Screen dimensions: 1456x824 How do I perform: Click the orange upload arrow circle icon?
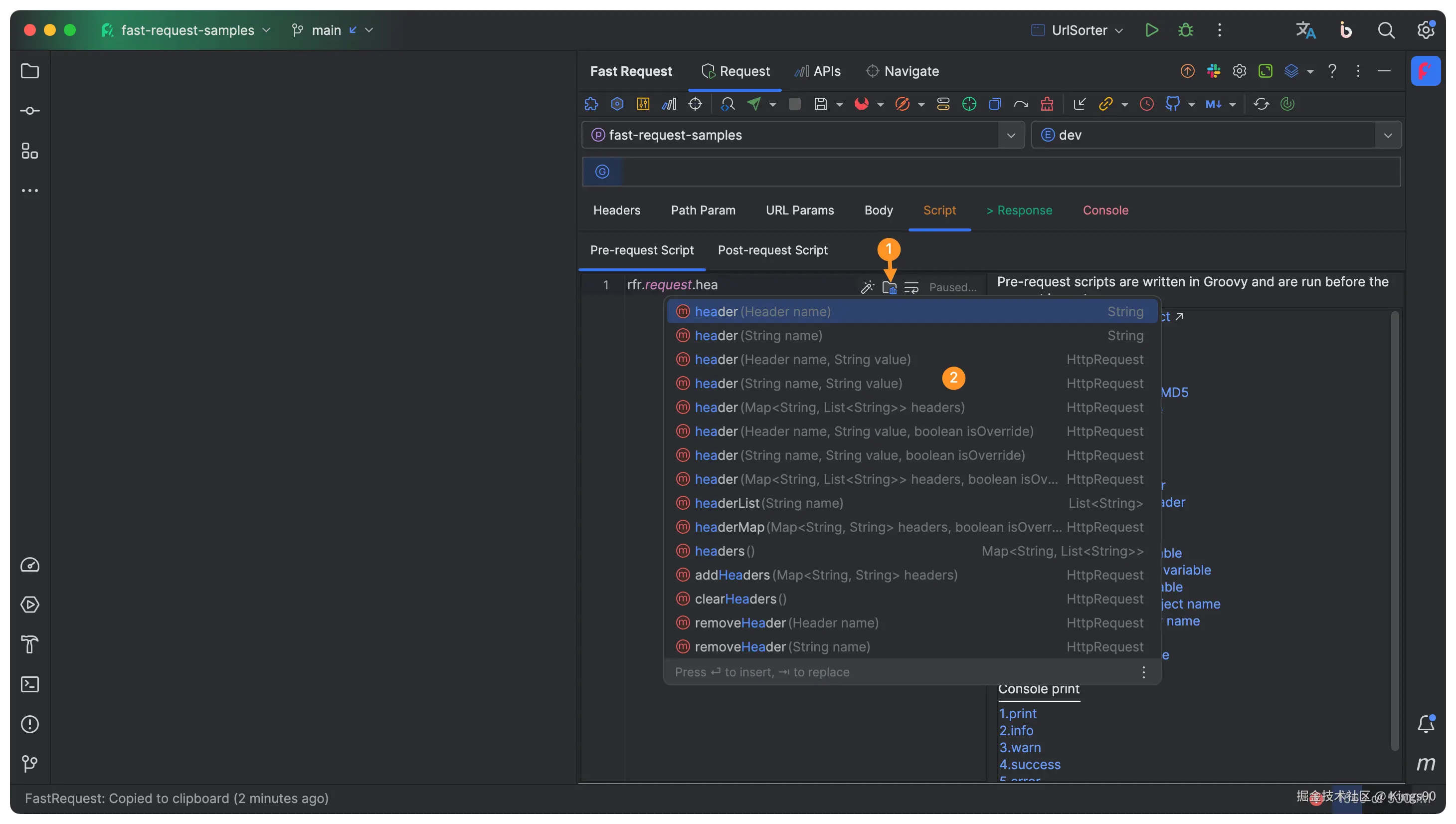(x=1187, y=71)
